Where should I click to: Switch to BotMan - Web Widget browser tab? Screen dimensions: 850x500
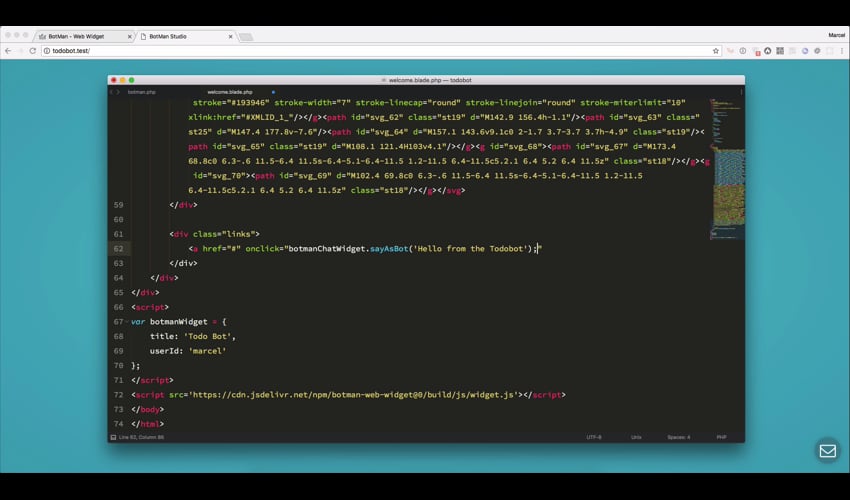point(84,36)
